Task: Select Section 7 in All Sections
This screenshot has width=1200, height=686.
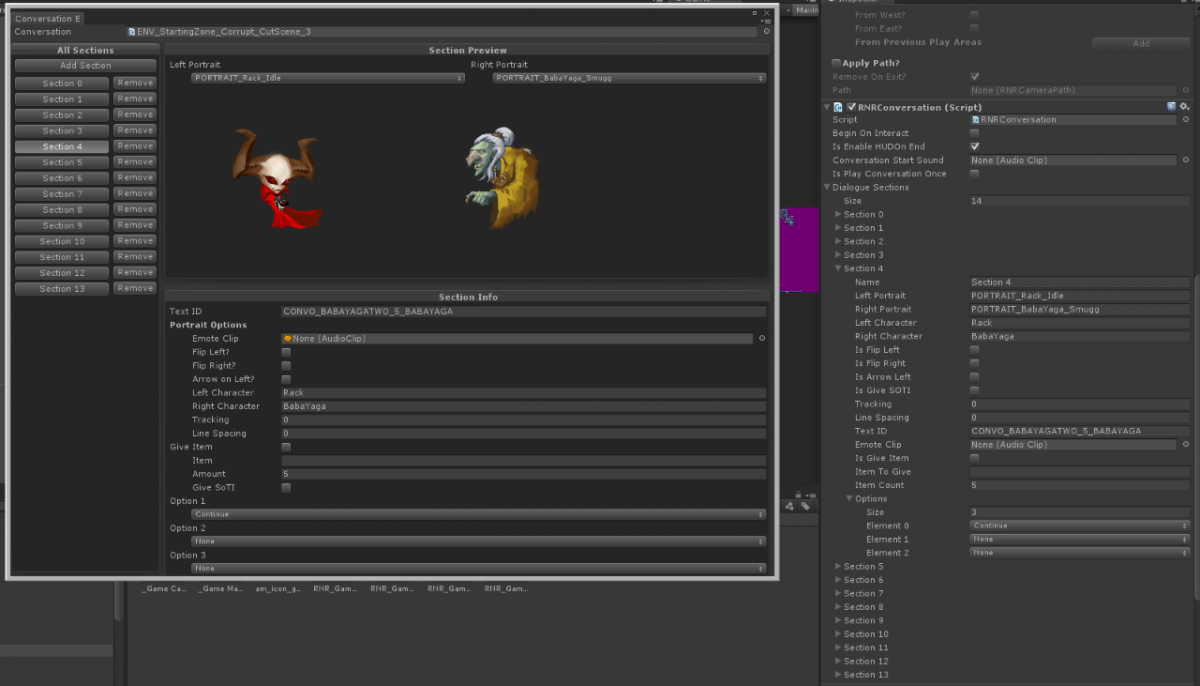Action: (x=62, y=194)
